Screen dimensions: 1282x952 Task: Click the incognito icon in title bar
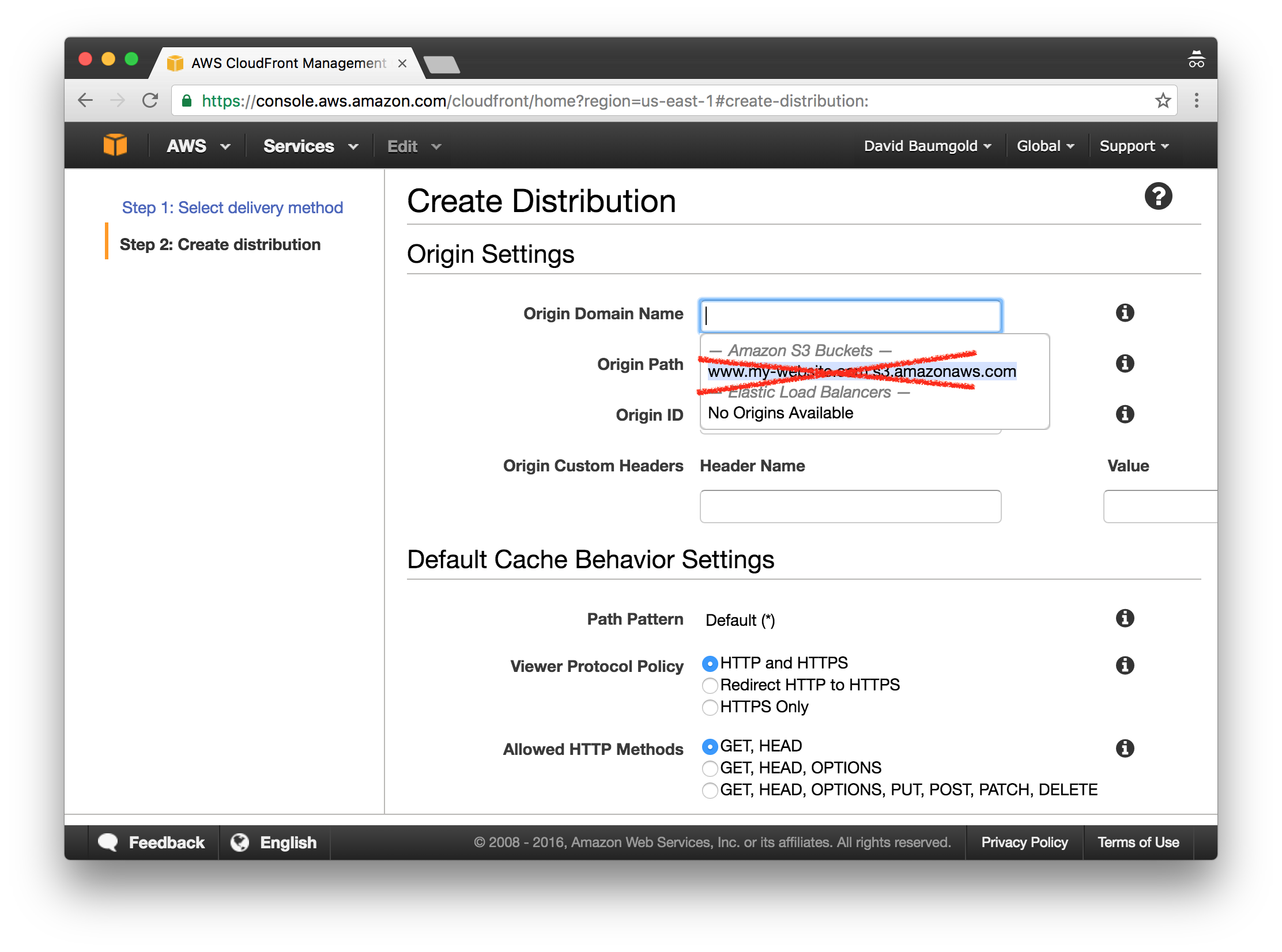tap(1197, 59)
